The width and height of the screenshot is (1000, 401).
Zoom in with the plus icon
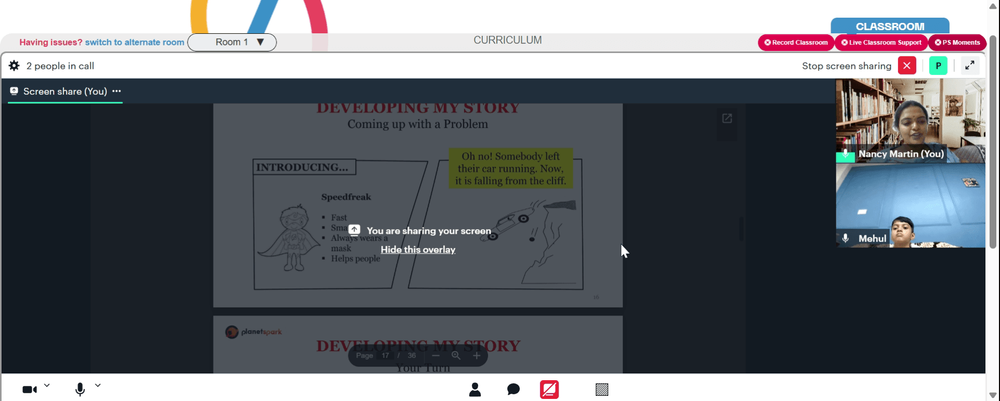(x=476, y=356)
